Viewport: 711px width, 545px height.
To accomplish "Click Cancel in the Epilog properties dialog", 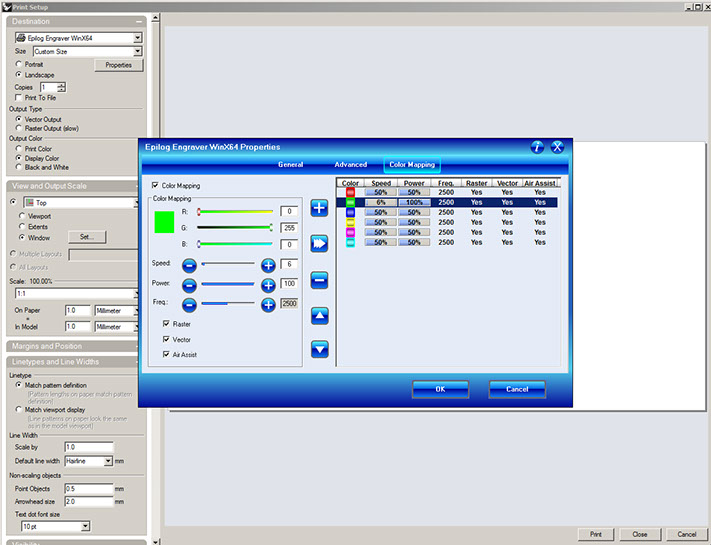I will 517,389.
